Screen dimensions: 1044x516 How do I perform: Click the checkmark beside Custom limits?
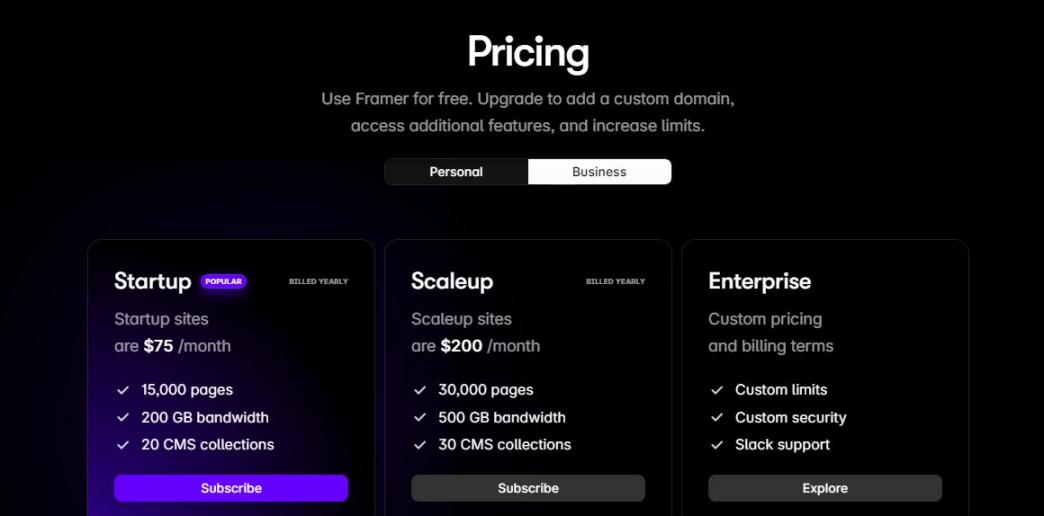click(717, 390)
